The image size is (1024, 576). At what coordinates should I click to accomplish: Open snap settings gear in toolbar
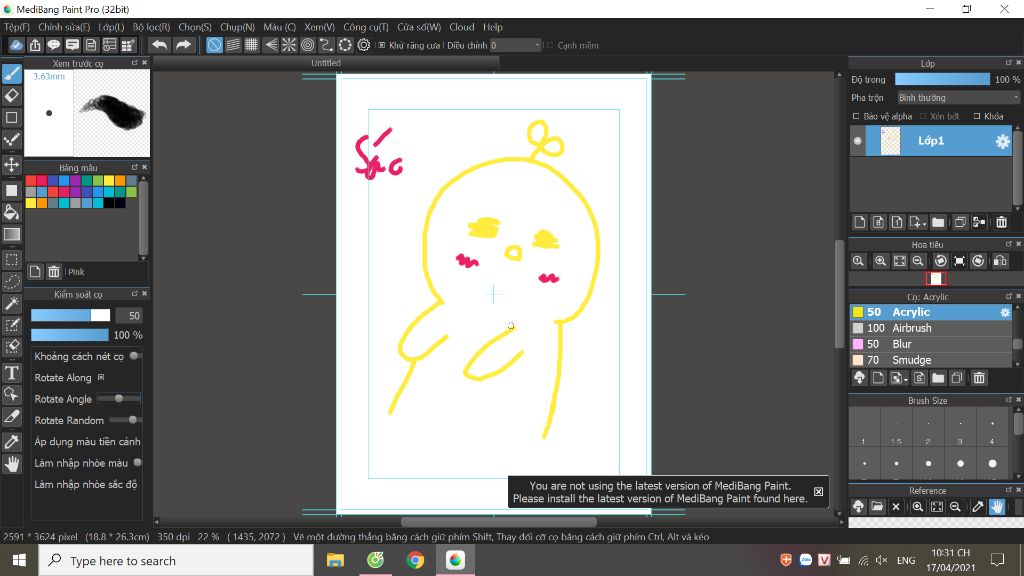(x=364, y=45)
